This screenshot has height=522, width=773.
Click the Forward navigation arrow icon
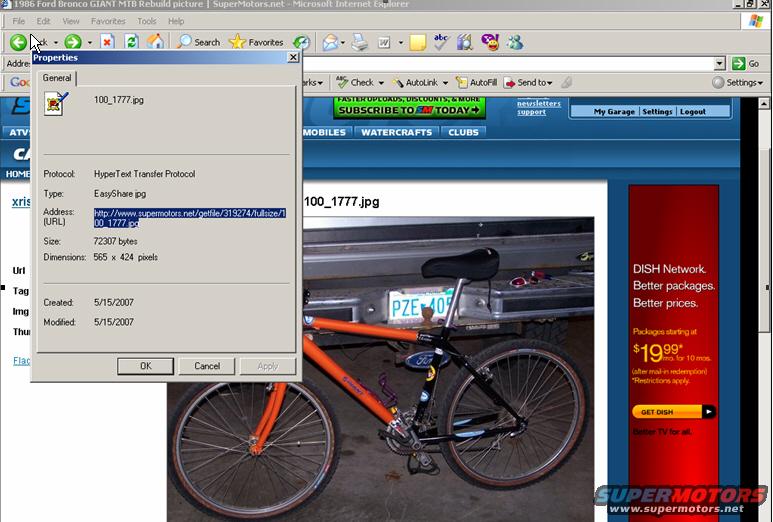[72, 42]
